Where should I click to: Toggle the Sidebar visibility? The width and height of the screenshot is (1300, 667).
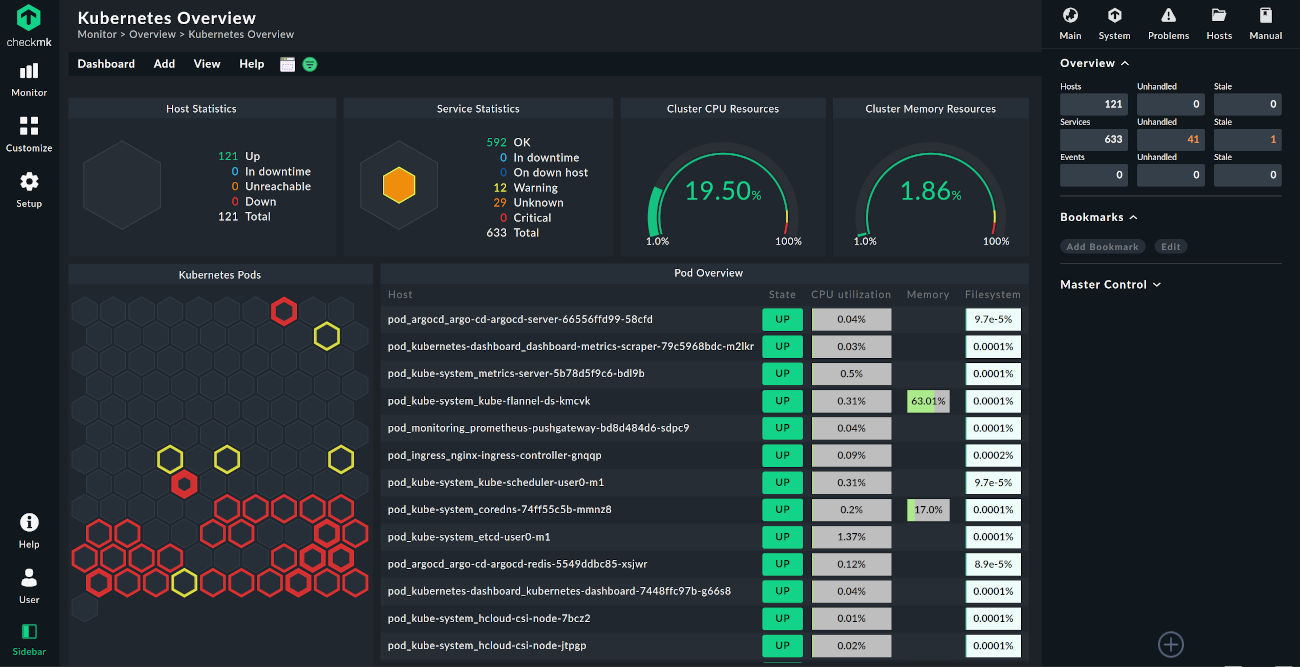29,639
